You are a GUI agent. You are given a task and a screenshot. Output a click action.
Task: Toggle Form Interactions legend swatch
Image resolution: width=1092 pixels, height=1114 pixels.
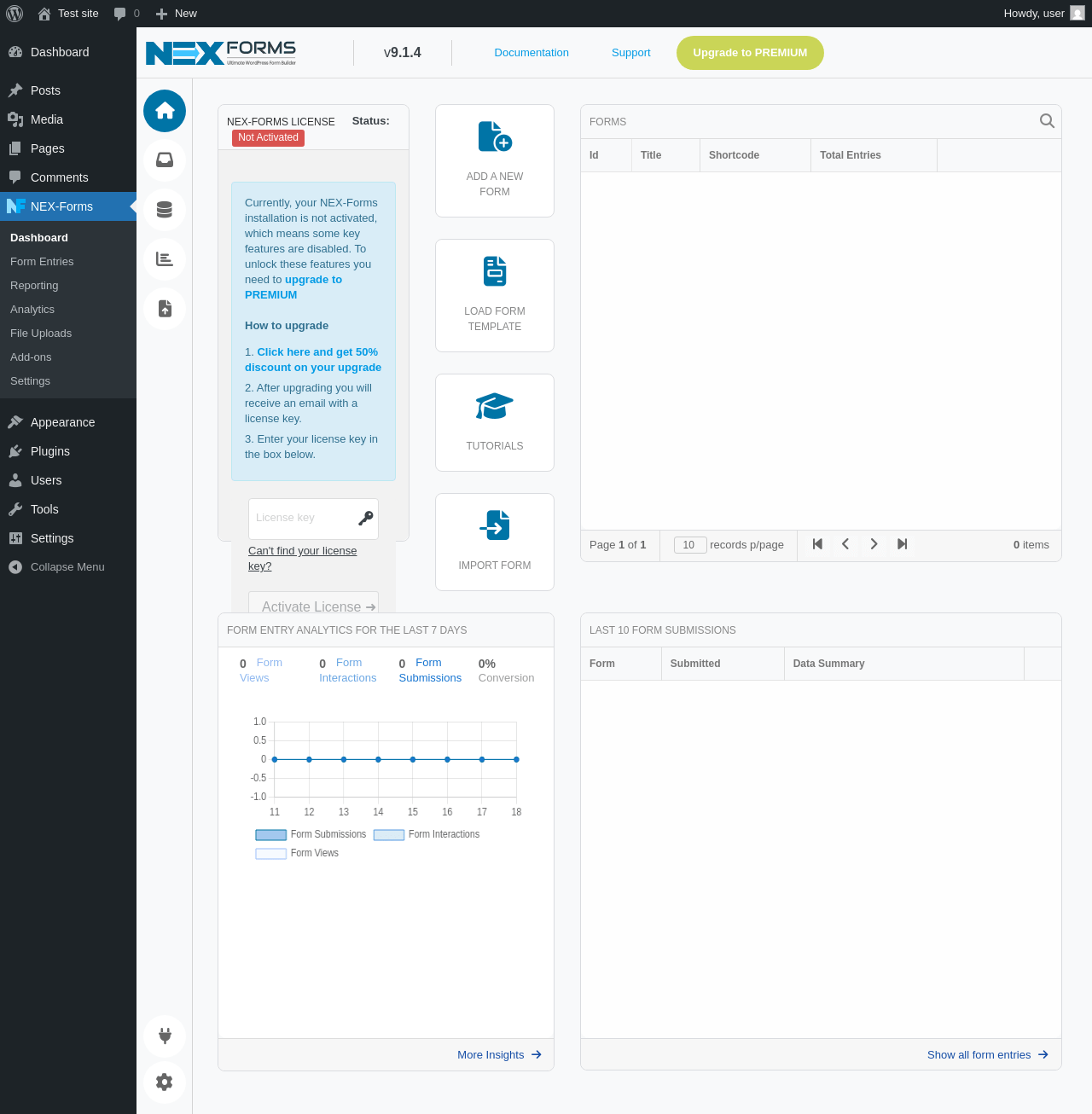[x=389, y=835]
